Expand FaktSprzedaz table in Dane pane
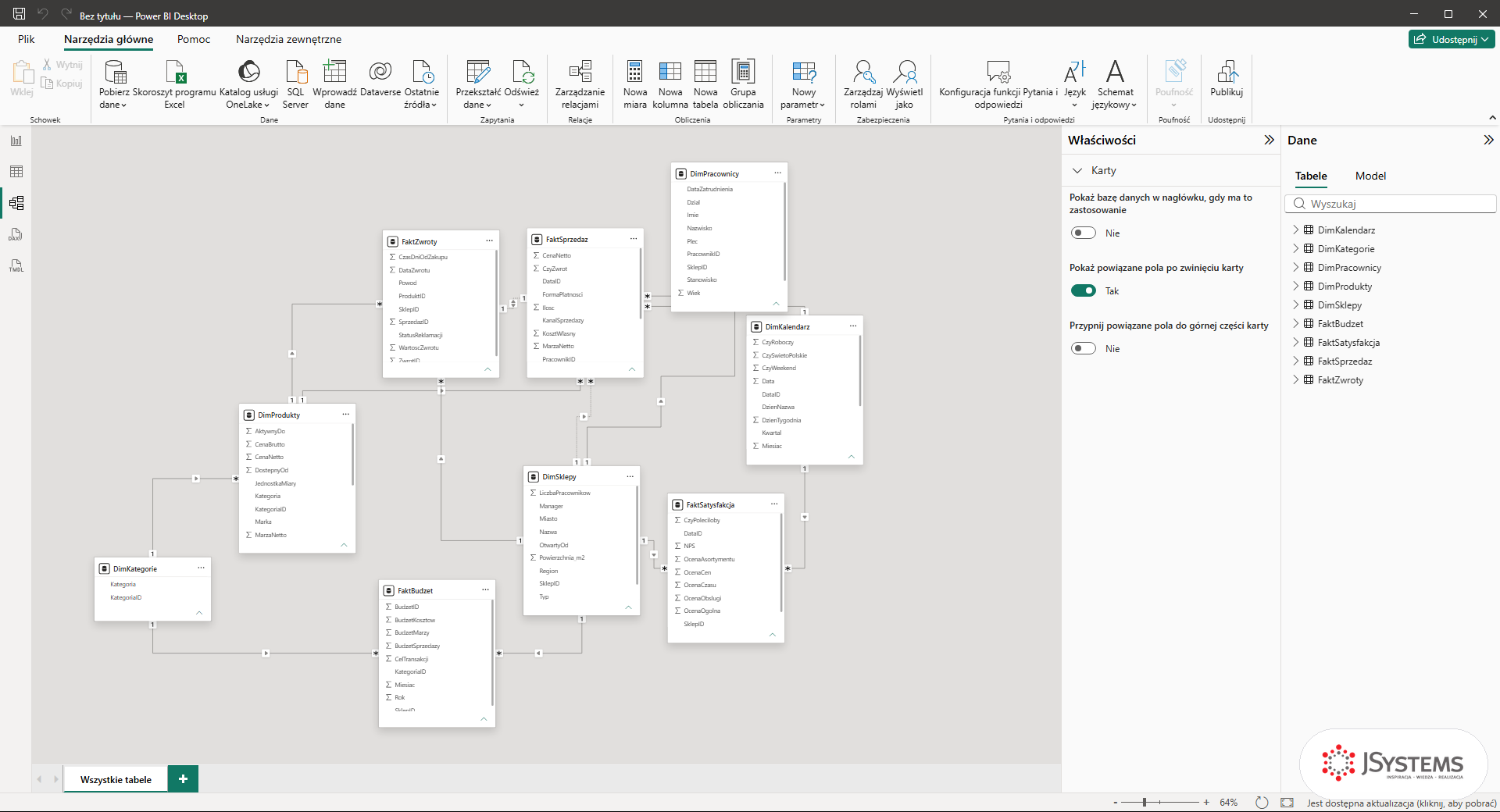The width and height of the screenshot is (1500, 812). pos(1296,361)
